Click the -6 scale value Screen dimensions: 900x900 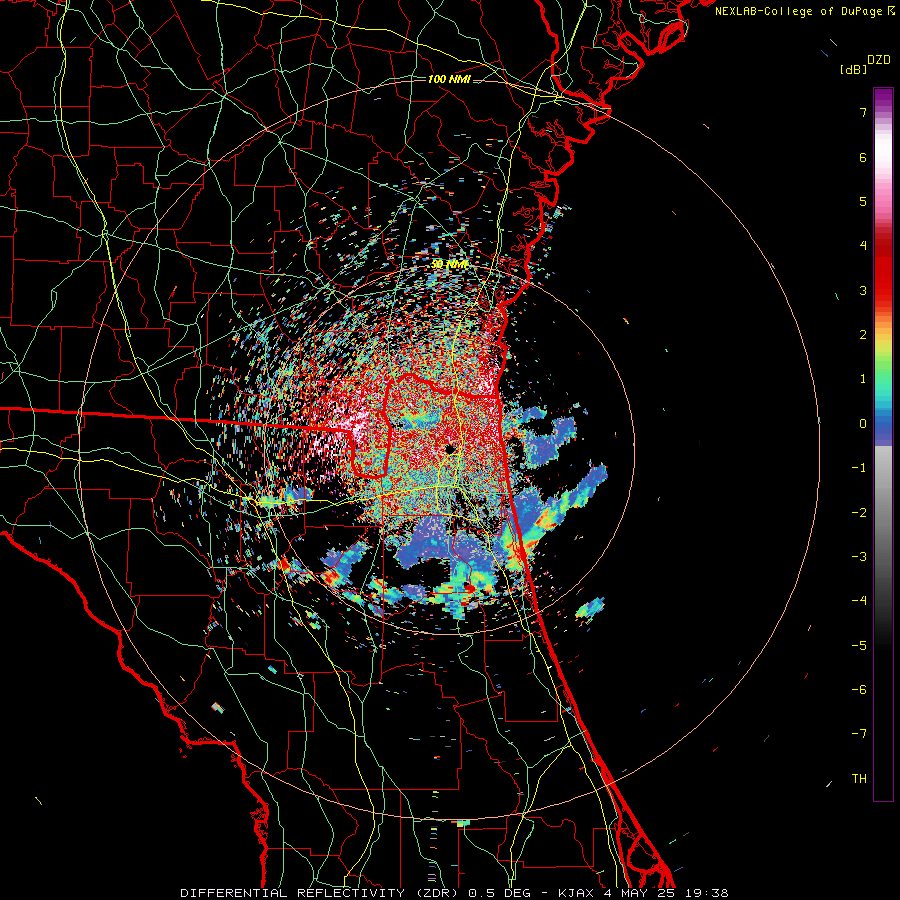pyautogui.click(x=859, y=690)
